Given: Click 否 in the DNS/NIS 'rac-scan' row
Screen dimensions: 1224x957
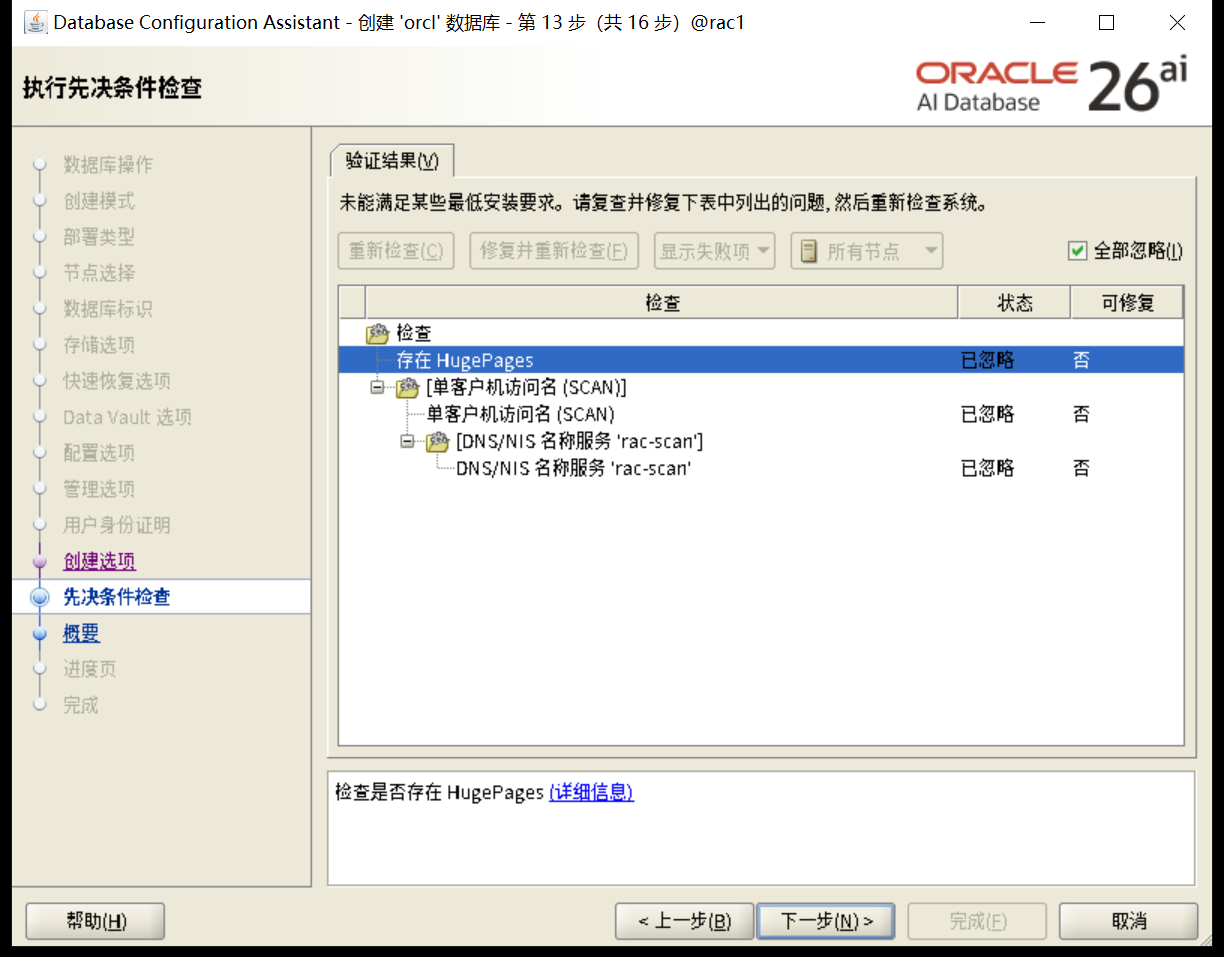Looking at the screenshot, I should tap(1081, 468).
